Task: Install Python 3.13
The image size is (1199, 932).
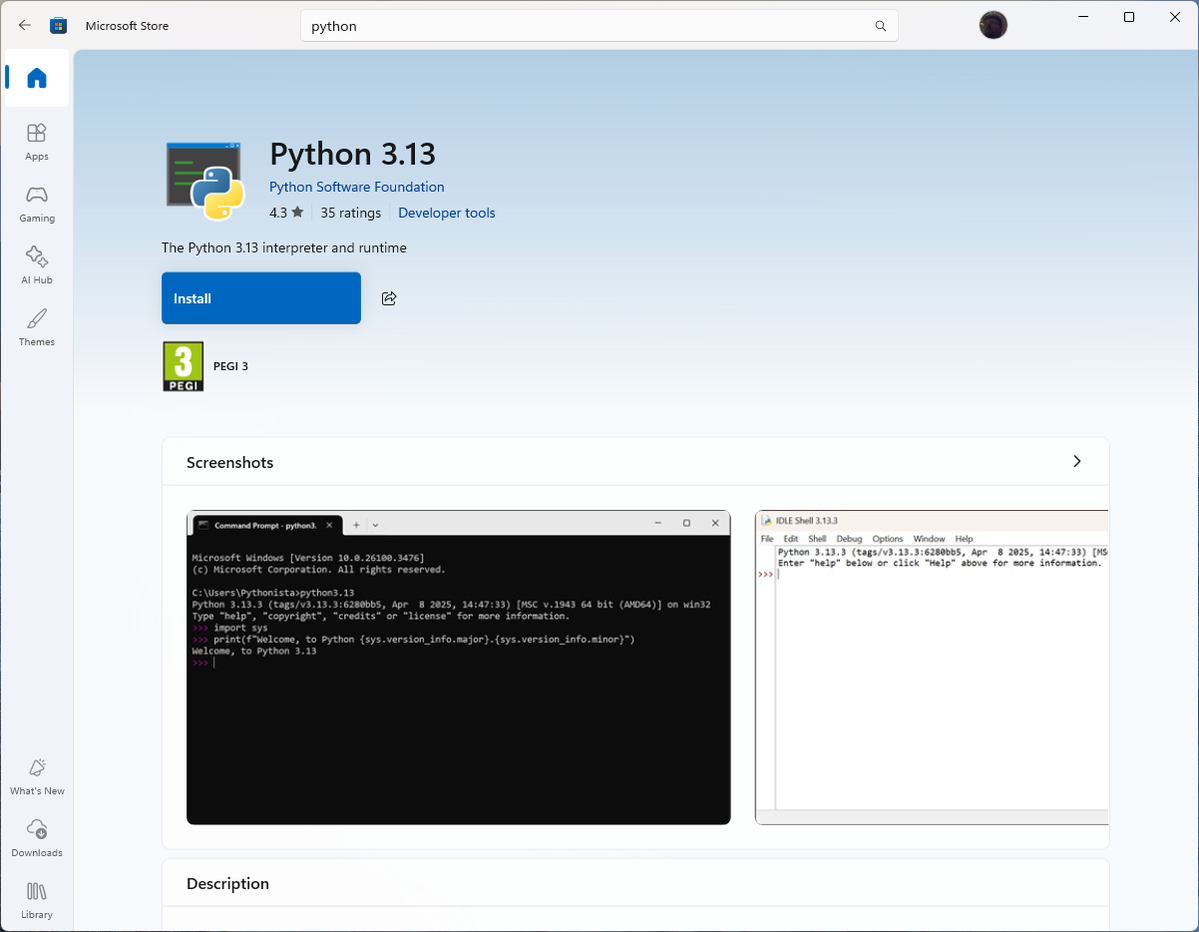Action: tap(261, 298)
